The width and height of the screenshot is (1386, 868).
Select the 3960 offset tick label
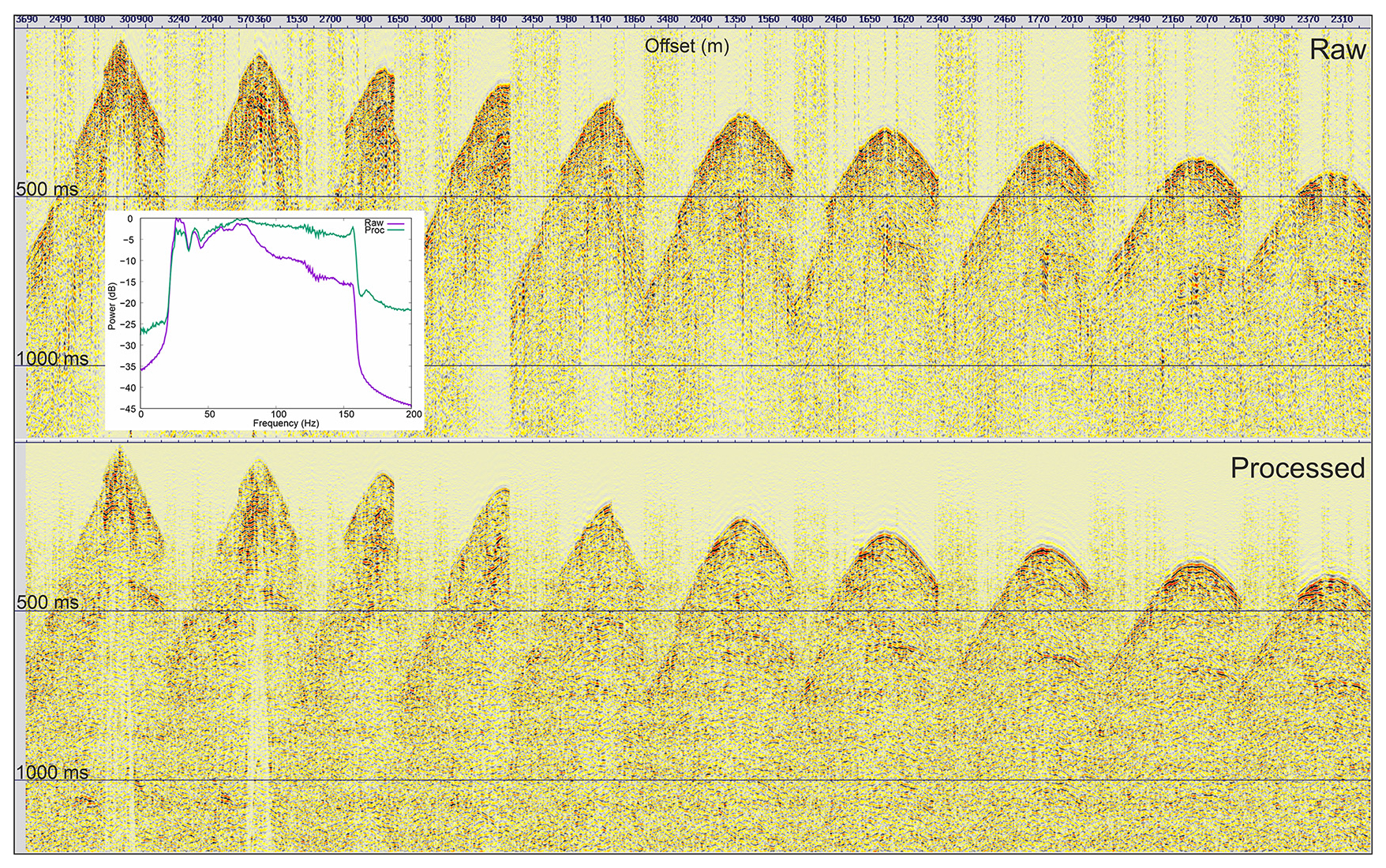pyautogui.click(x=1105, y=19)
